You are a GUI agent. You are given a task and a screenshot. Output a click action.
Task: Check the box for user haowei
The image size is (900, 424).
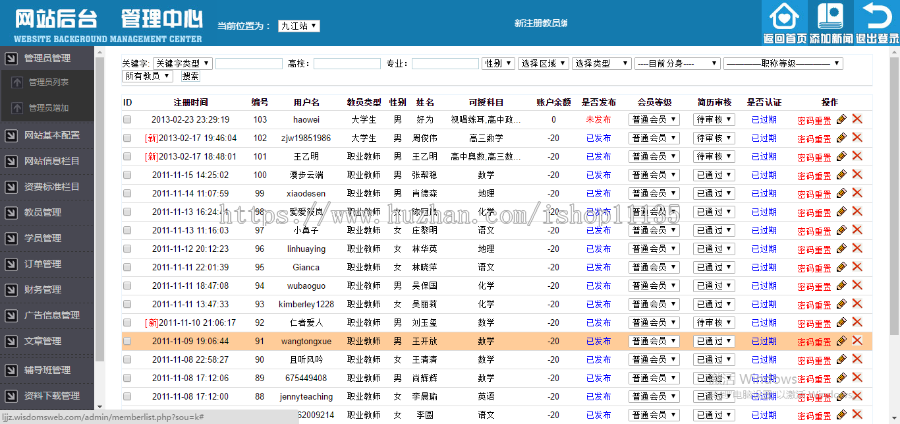[x=127, y=119]
